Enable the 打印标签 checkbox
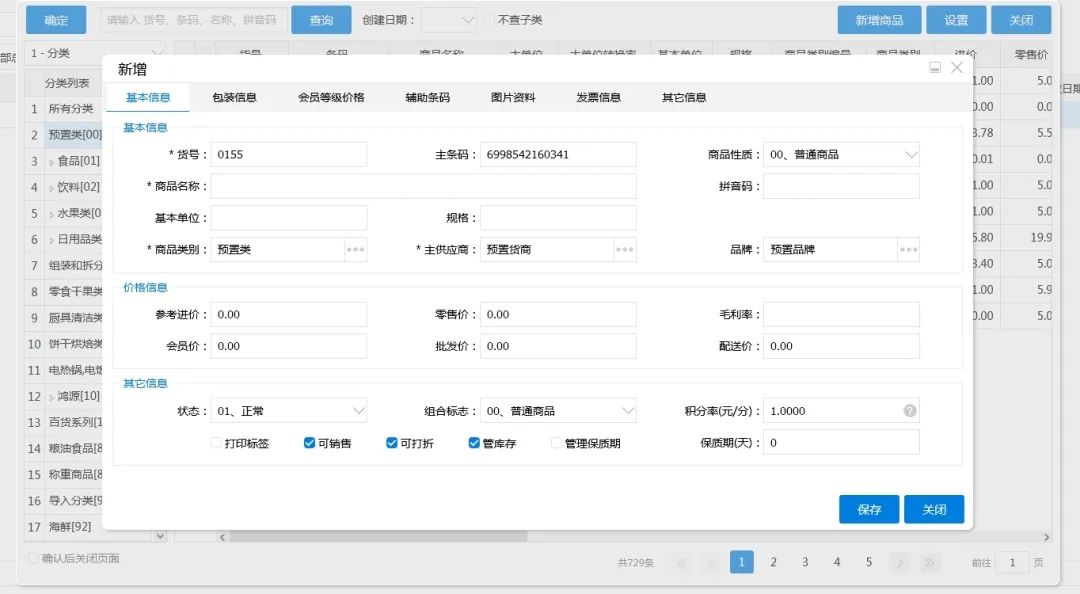The image size is (1080, 594). (x=216, y=443)
